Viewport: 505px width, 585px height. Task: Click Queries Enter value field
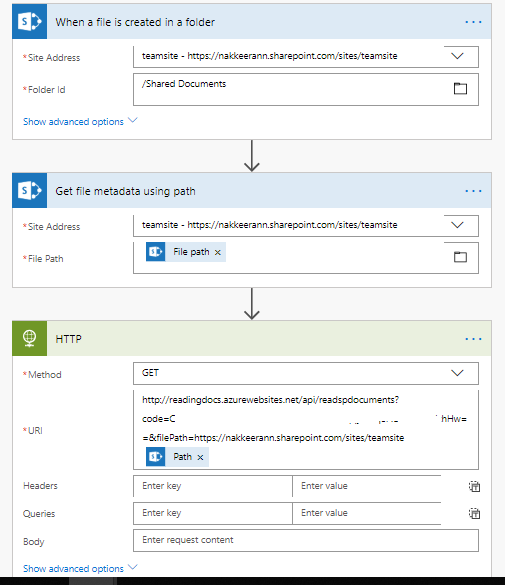[x=367, y=513]
